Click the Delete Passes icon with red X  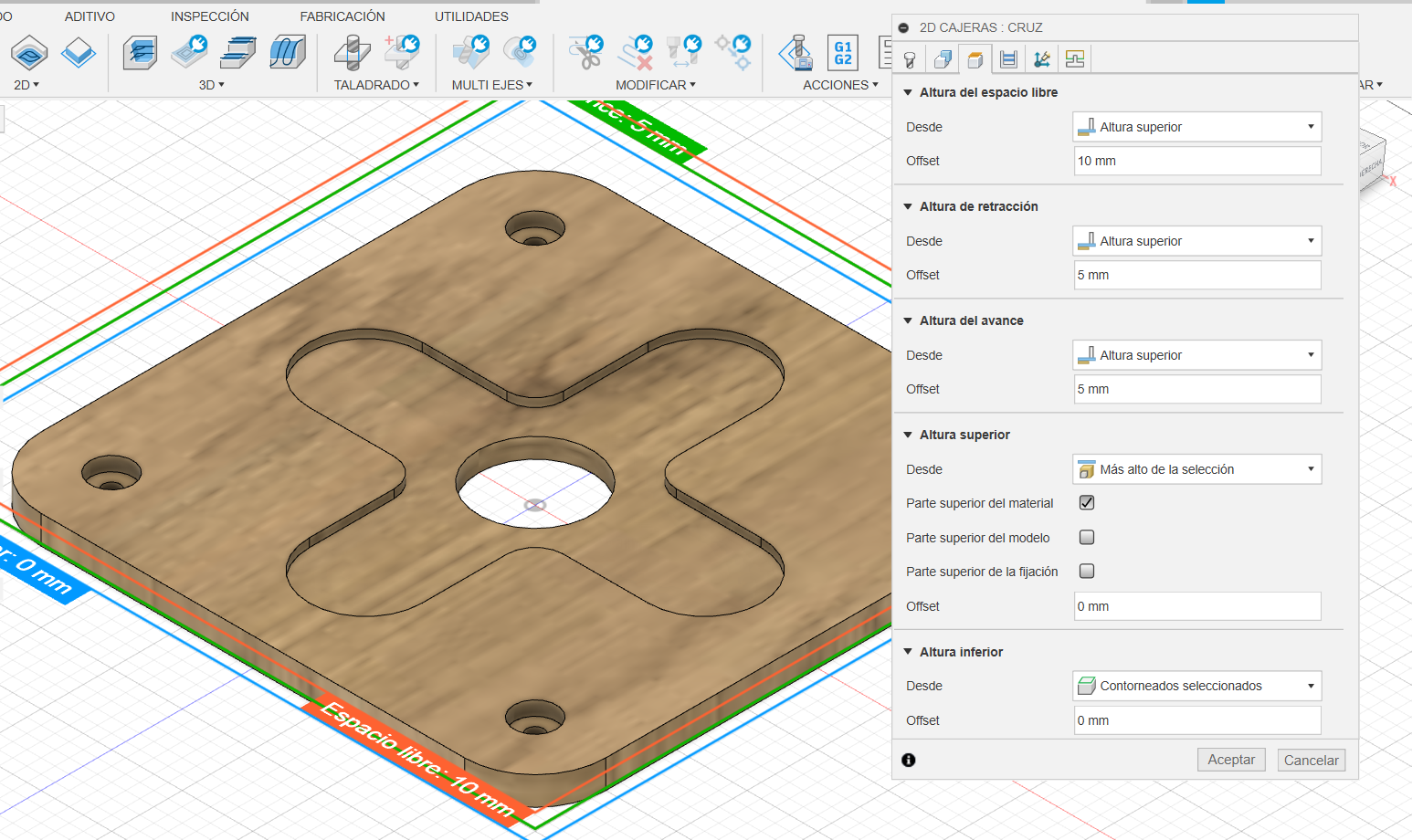(636, 52)
